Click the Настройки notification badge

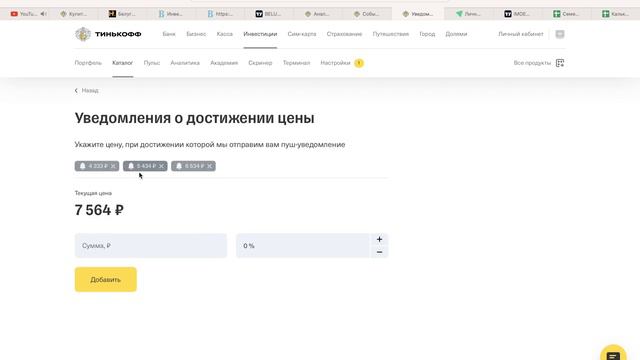pos(359,63)
